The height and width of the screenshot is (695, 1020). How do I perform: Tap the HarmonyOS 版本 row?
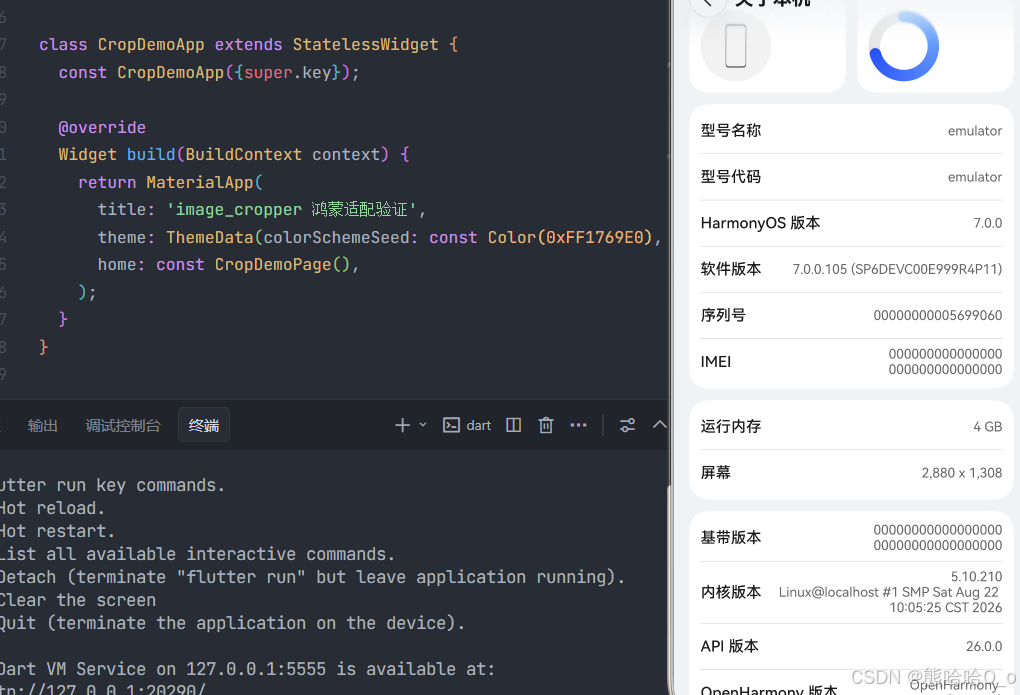(x=851, y=223)
